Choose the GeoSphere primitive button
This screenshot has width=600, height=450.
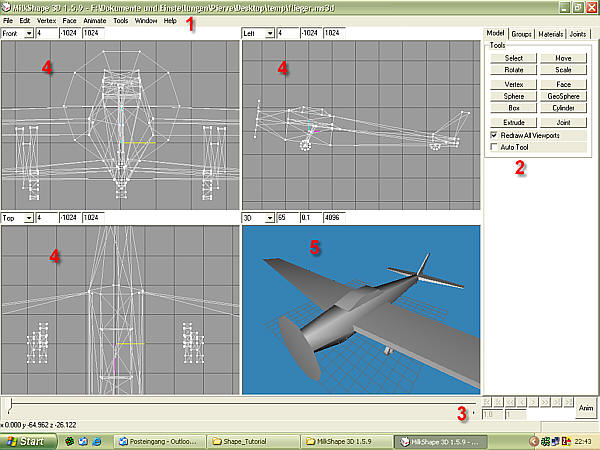(x=563, y=96)
